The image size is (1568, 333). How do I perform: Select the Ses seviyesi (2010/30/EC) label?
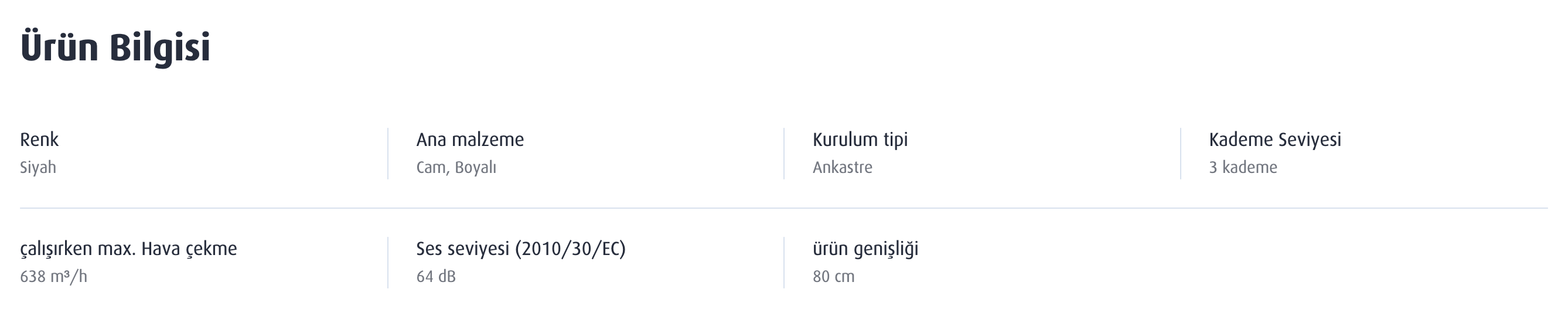521,249
